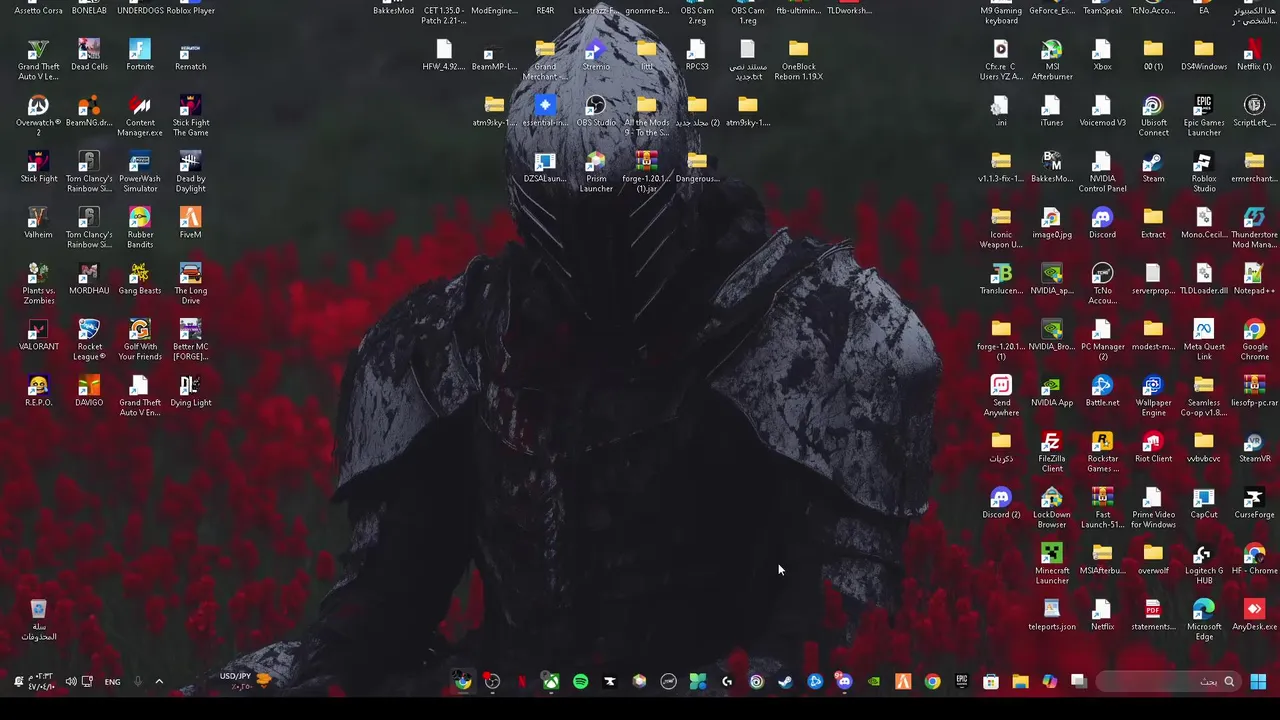Open the VALORANT desktop shortcut
This screenshot has height=720, width=1280.
(38, 335)
